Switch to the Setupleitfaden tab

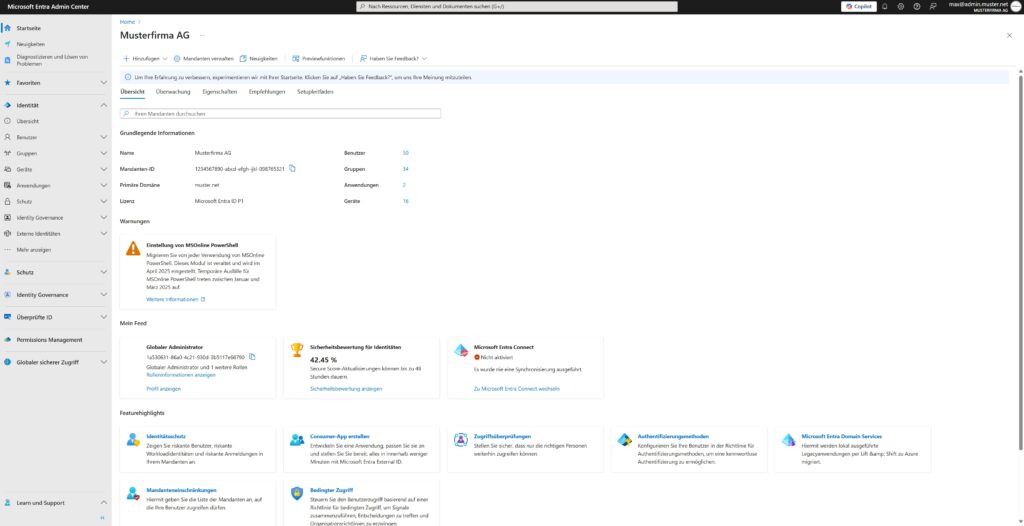click(x=315, y=92)
